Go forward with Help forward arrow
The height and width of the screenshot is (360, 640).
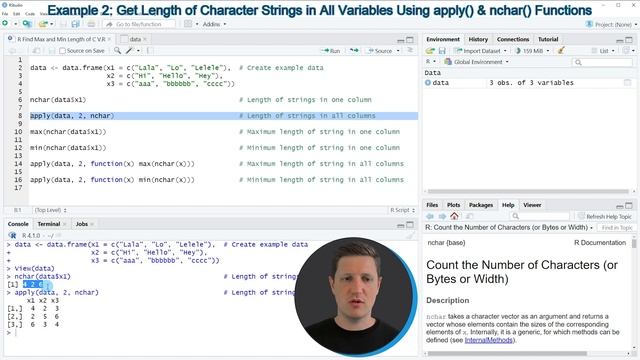click(442, 216)
